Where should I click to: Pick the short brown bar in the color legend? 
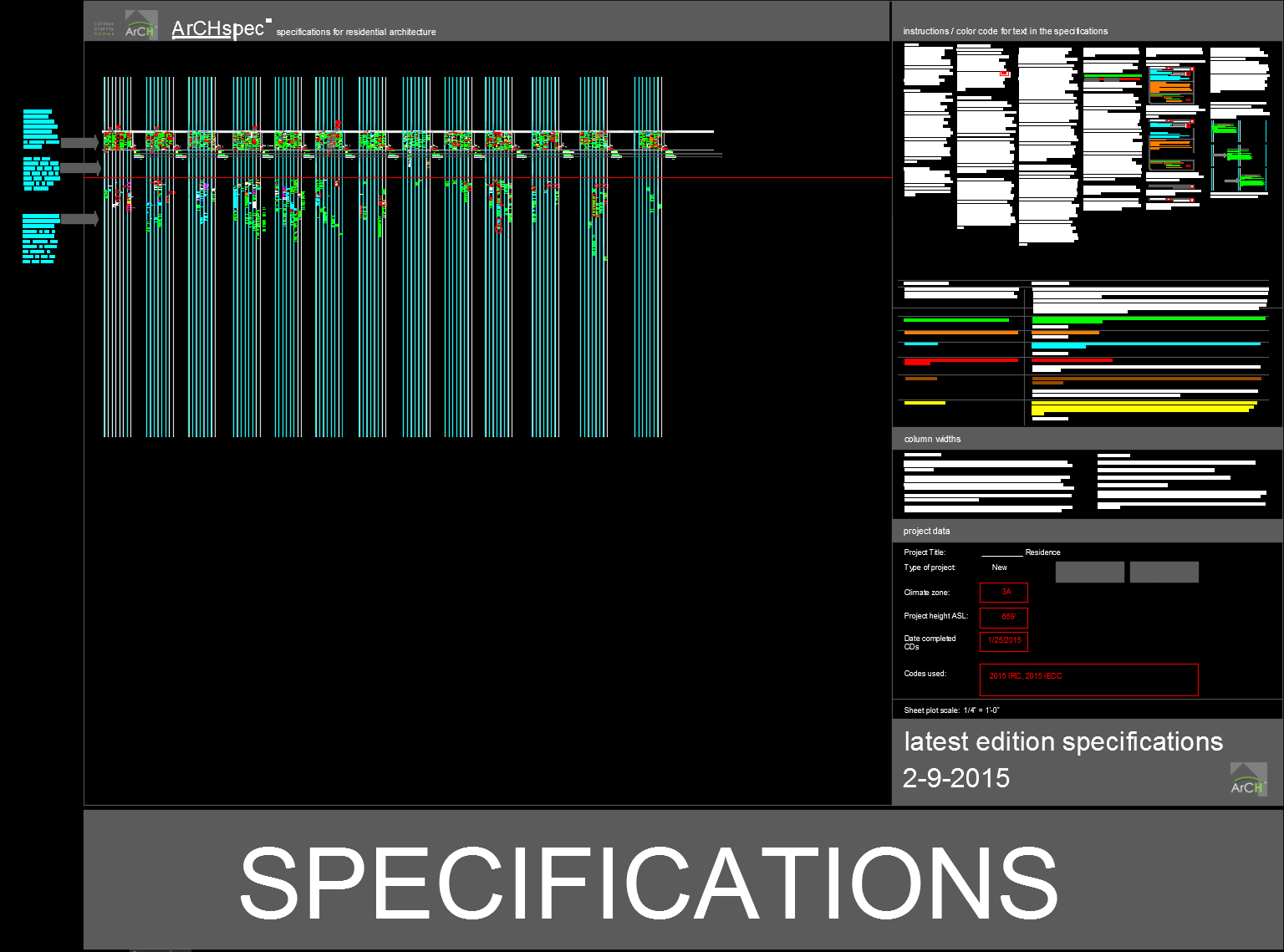(x=920, y=379)
